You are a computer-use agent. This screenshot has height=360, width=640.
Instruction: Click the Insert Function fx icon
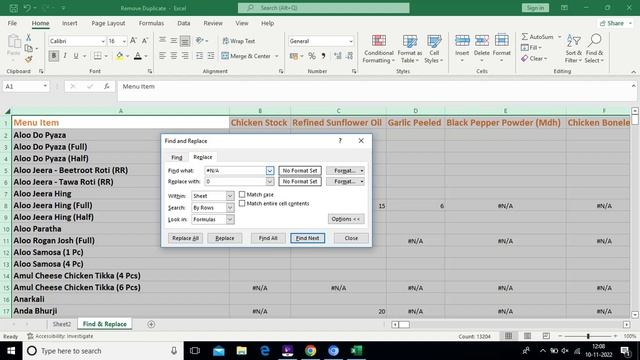(107, 86)
